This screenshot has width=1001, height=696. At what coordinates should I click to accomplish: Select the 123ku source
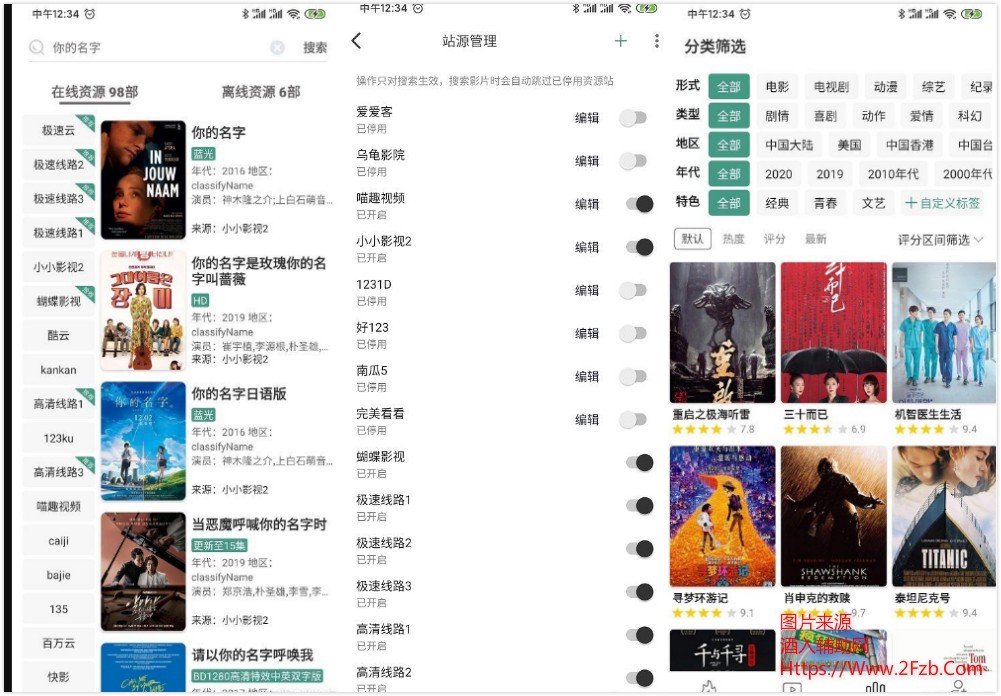[59, 438]
